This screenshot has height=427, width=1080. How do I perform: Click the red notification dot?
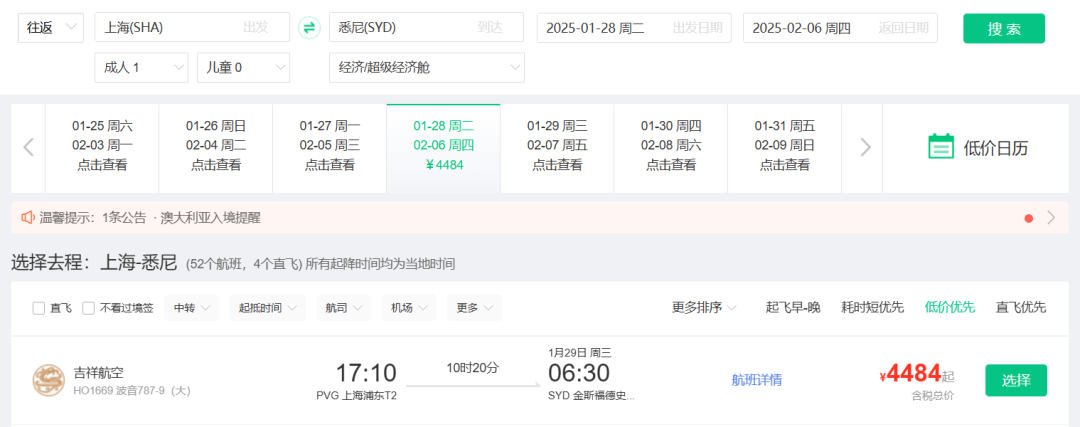[x=1028, y=218]
